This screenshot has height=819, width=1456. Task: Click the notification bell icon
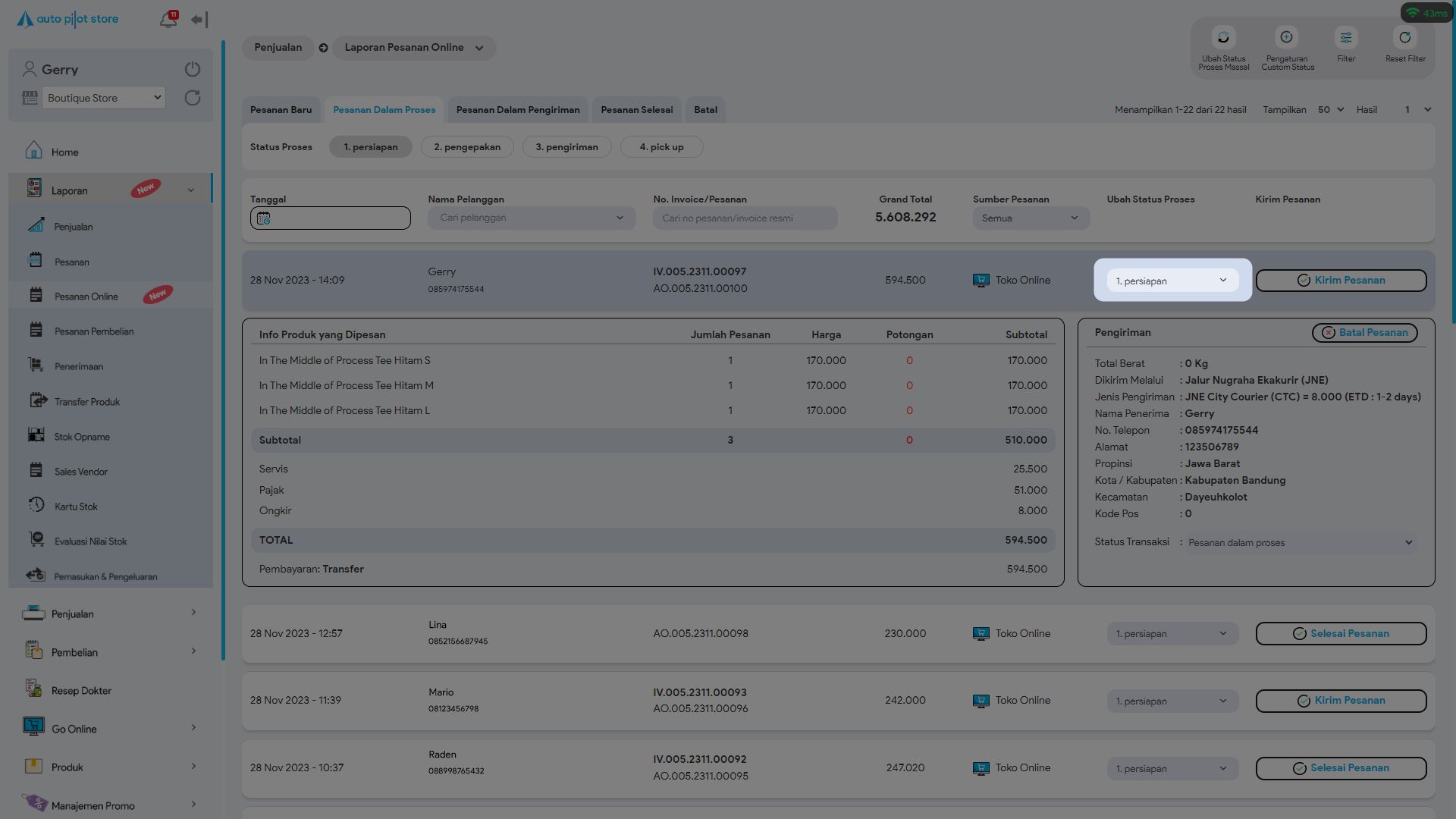168,20
